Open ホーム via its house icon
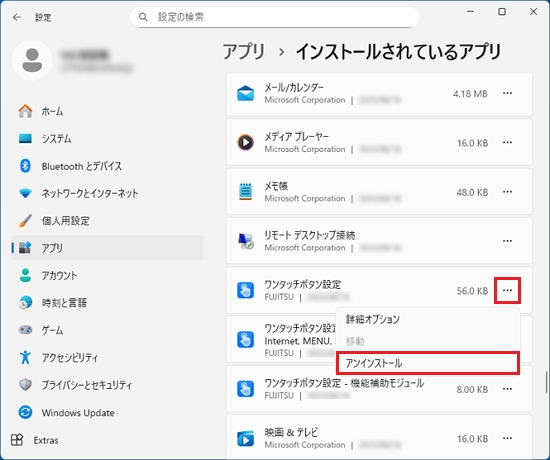This screenshot has width=550, height=460. coord(25,111)
